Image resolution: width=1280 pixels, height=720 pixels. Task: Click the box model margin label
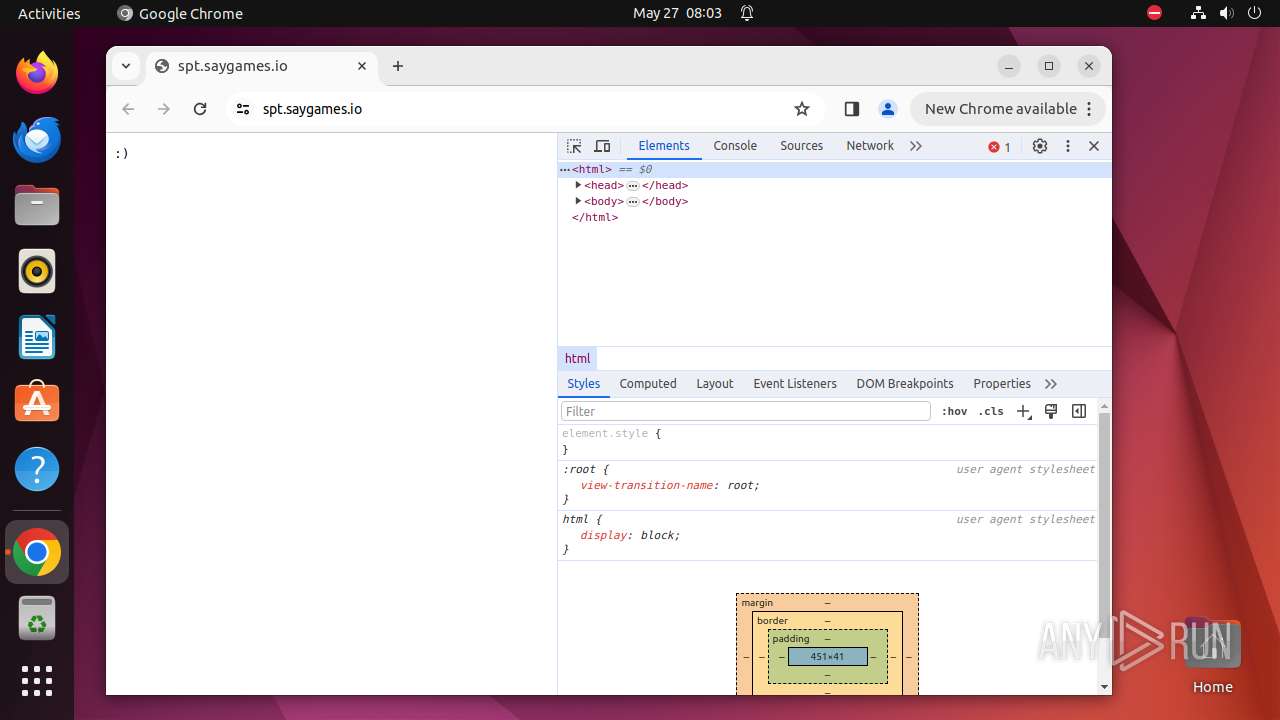[757, 603]
